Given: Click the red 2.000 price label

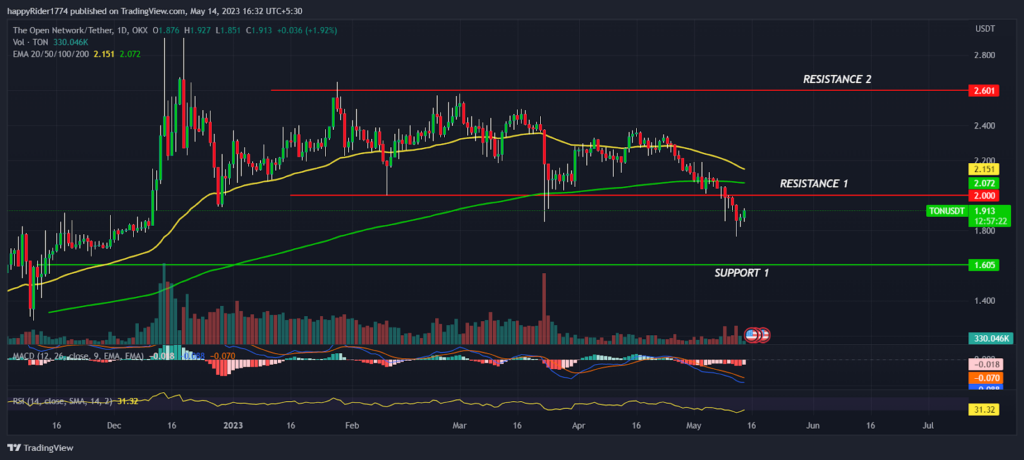Looking at the screenshot, I should click(985, 195).
